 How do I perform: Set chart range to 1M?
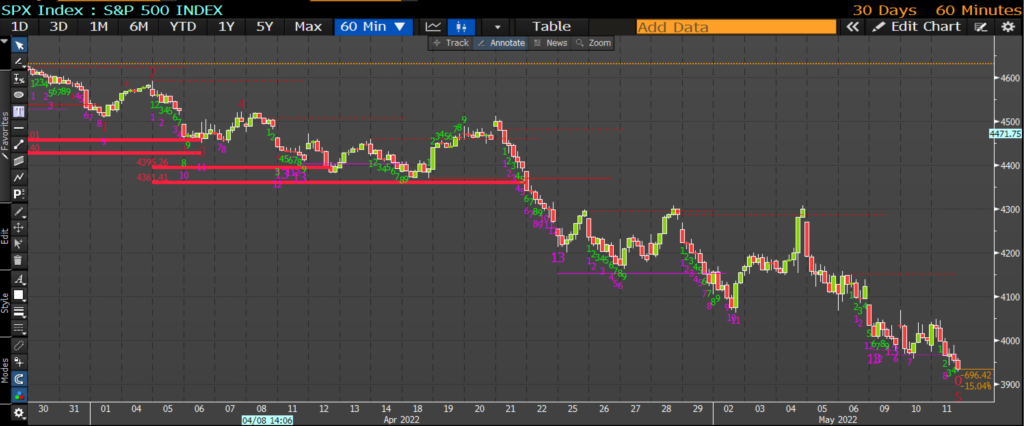[99, 27]
